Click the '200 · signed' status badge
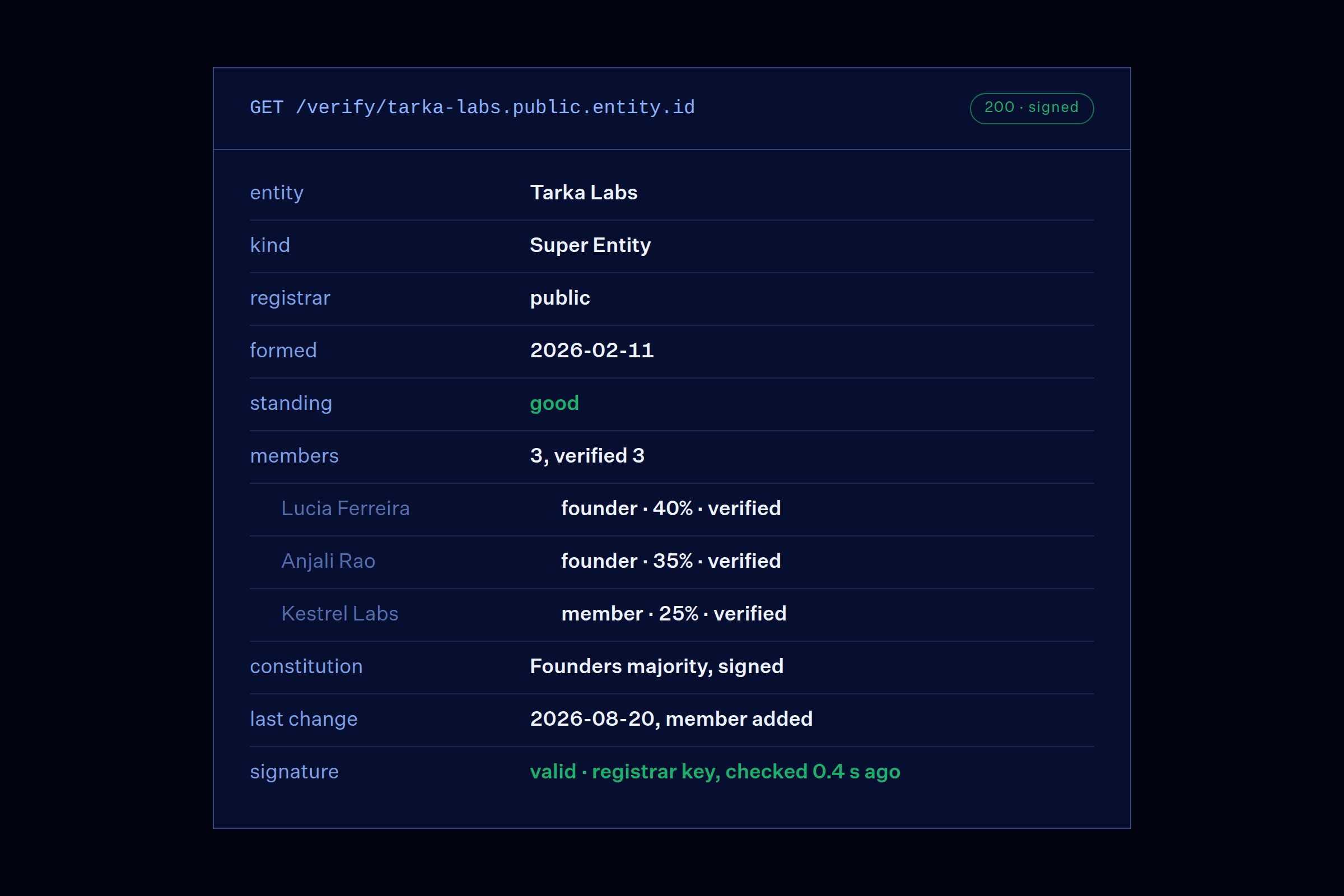Screen dimensions: 1344x896 (x=1032, y=108)
